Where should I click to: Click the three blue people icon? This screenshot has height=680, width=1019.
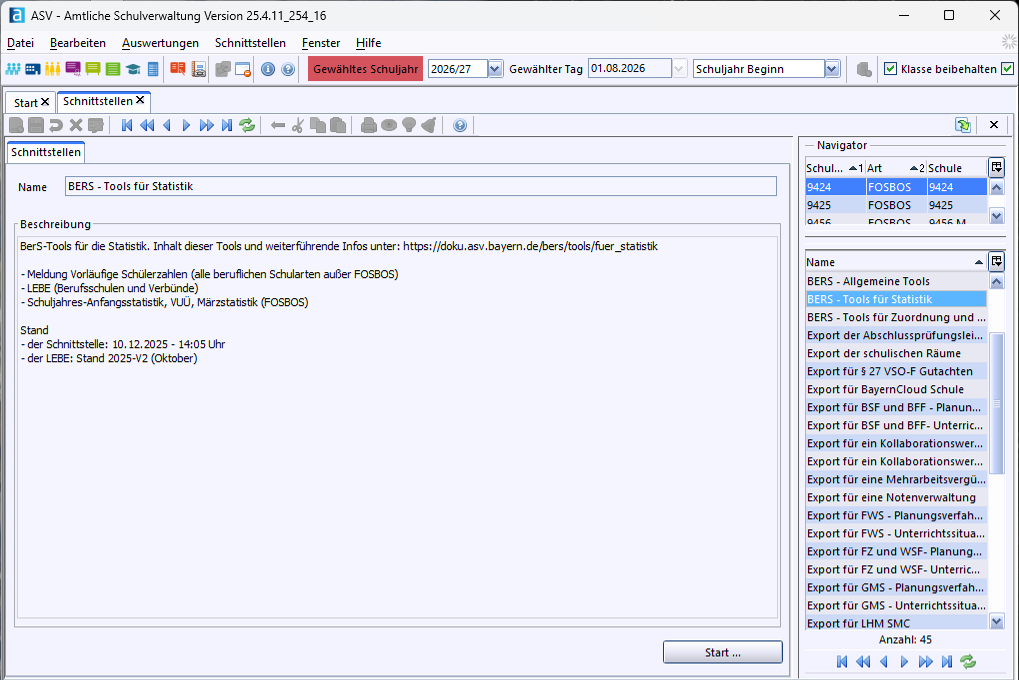click(13, 69)
